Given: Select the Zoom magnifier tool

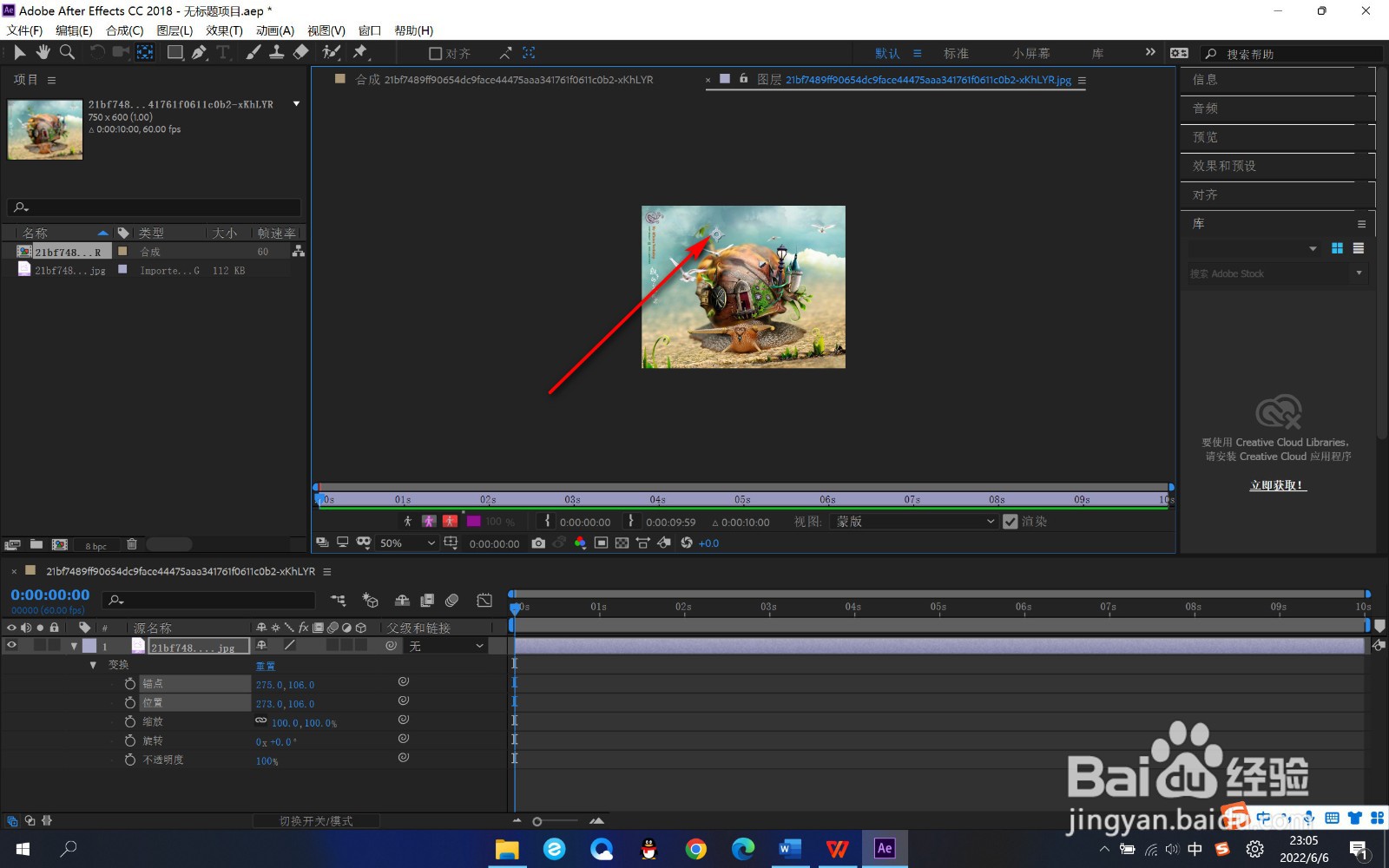Looking at the screenshot, I should pyautogui.click(x=67, y=53).
